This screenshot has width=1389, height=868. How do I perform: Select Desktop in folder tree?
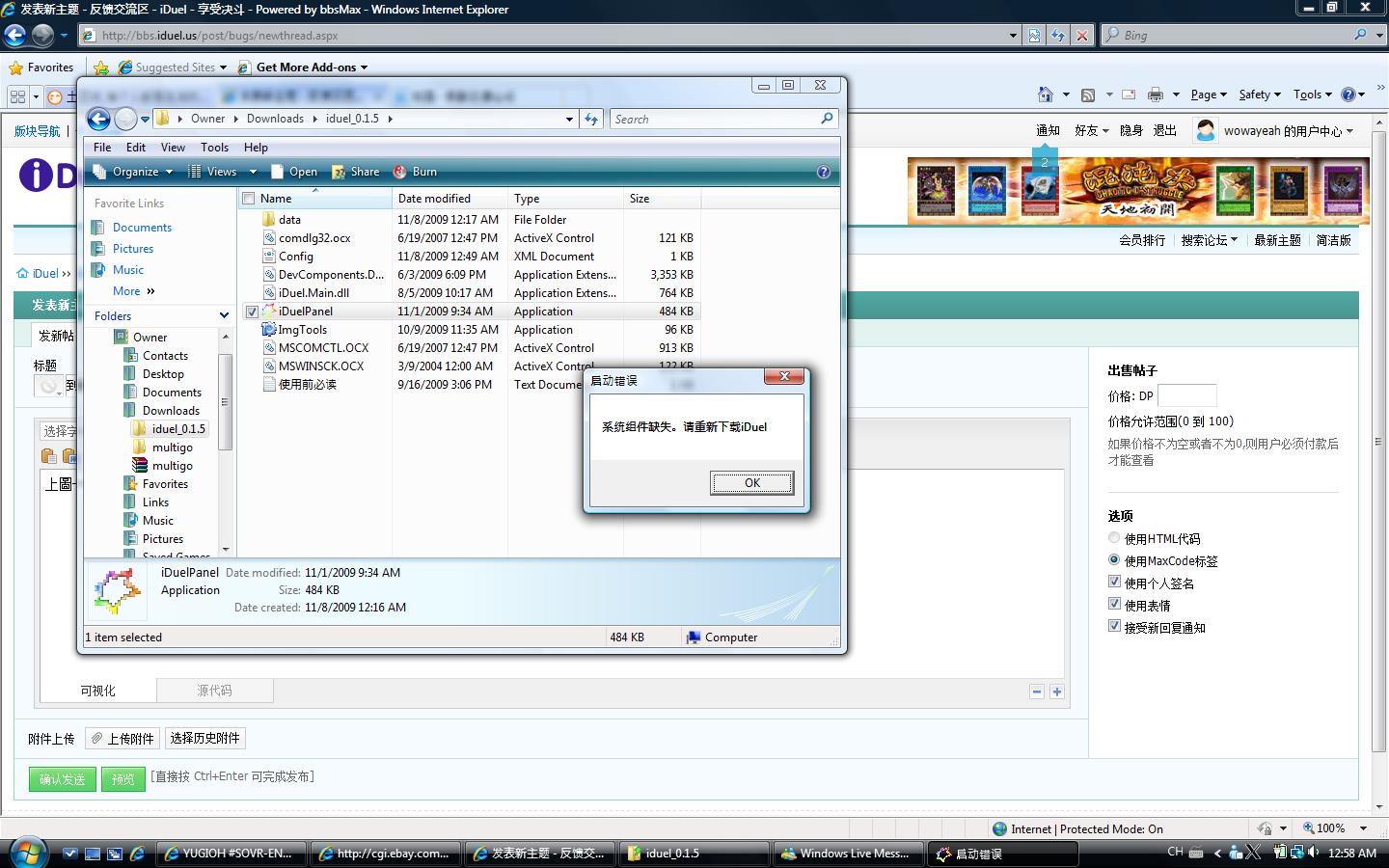tap(163, 373)
